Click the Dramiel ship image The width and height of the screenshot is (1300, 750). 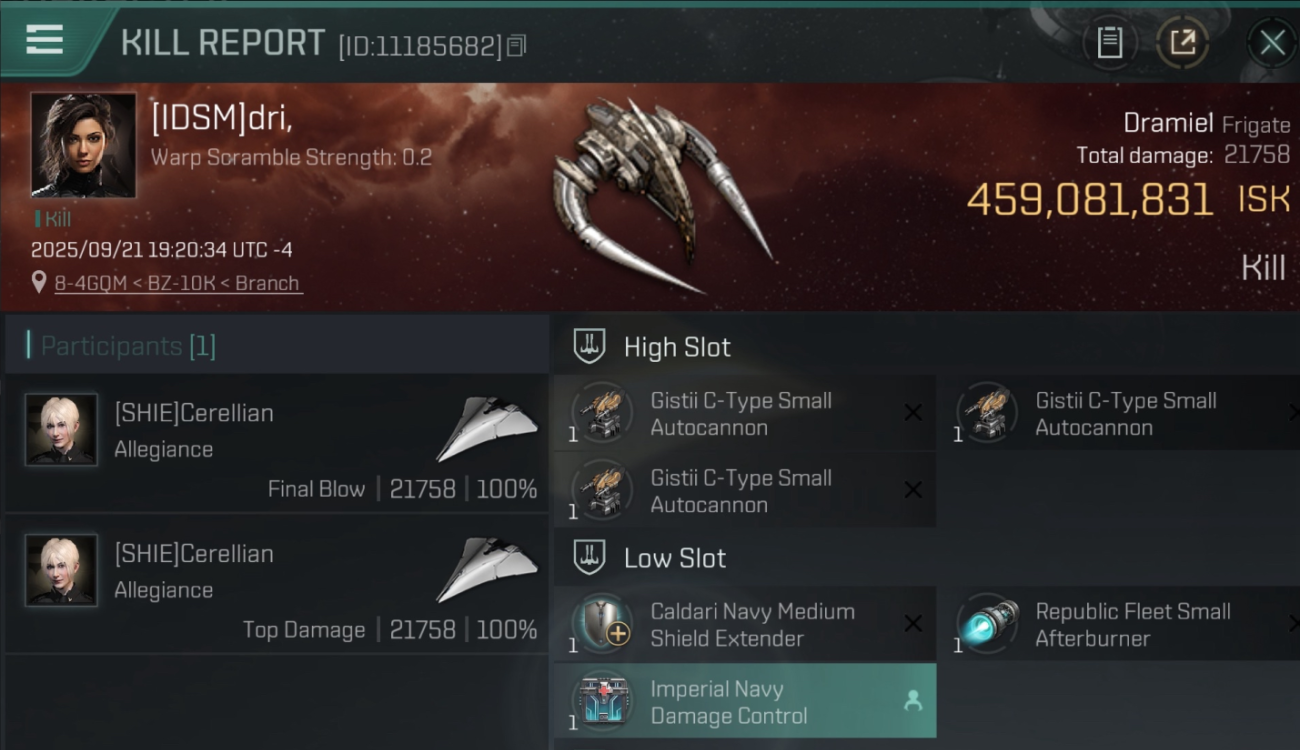tap(662, 194)
